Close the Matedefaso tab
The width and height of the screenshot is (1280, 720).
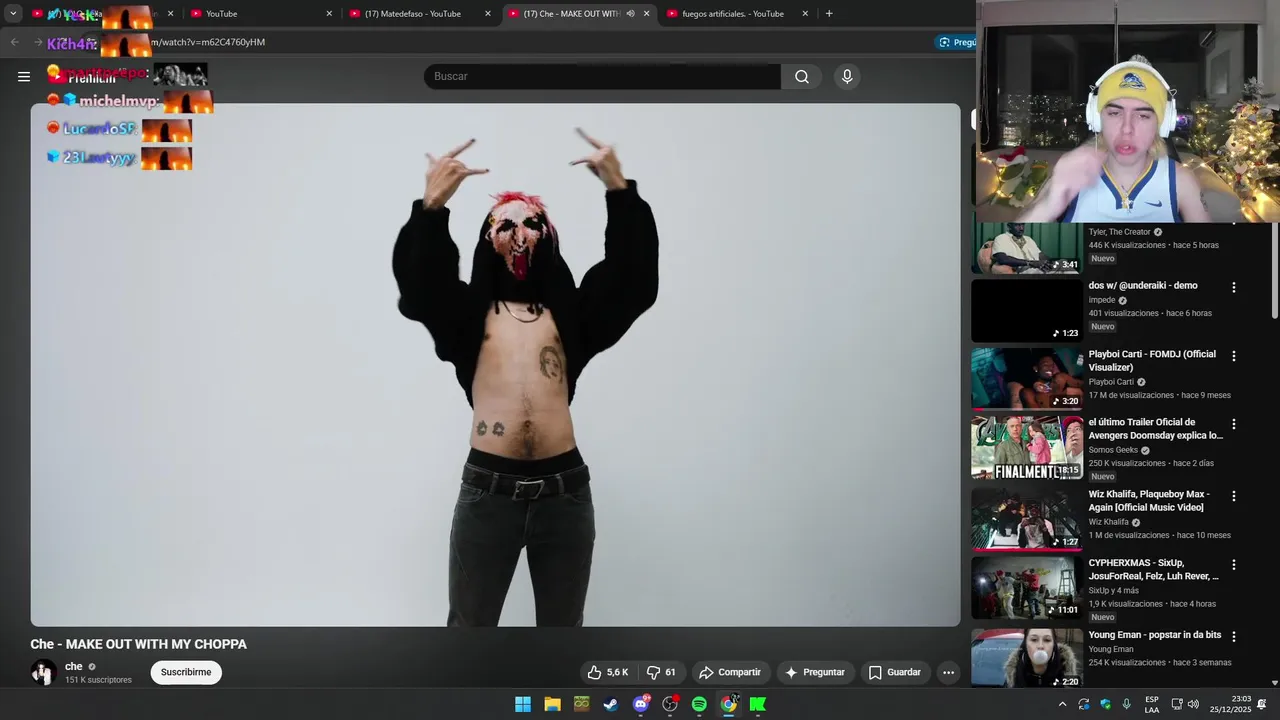click(x=488, y=14)
